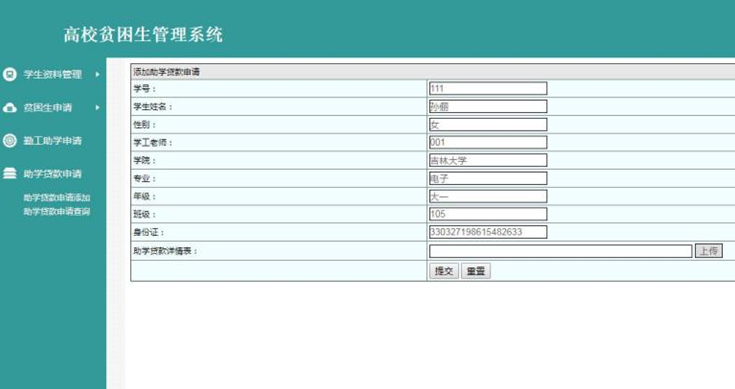
Task: Click the 勤工助学申请 circular icon
Action: 9,141
